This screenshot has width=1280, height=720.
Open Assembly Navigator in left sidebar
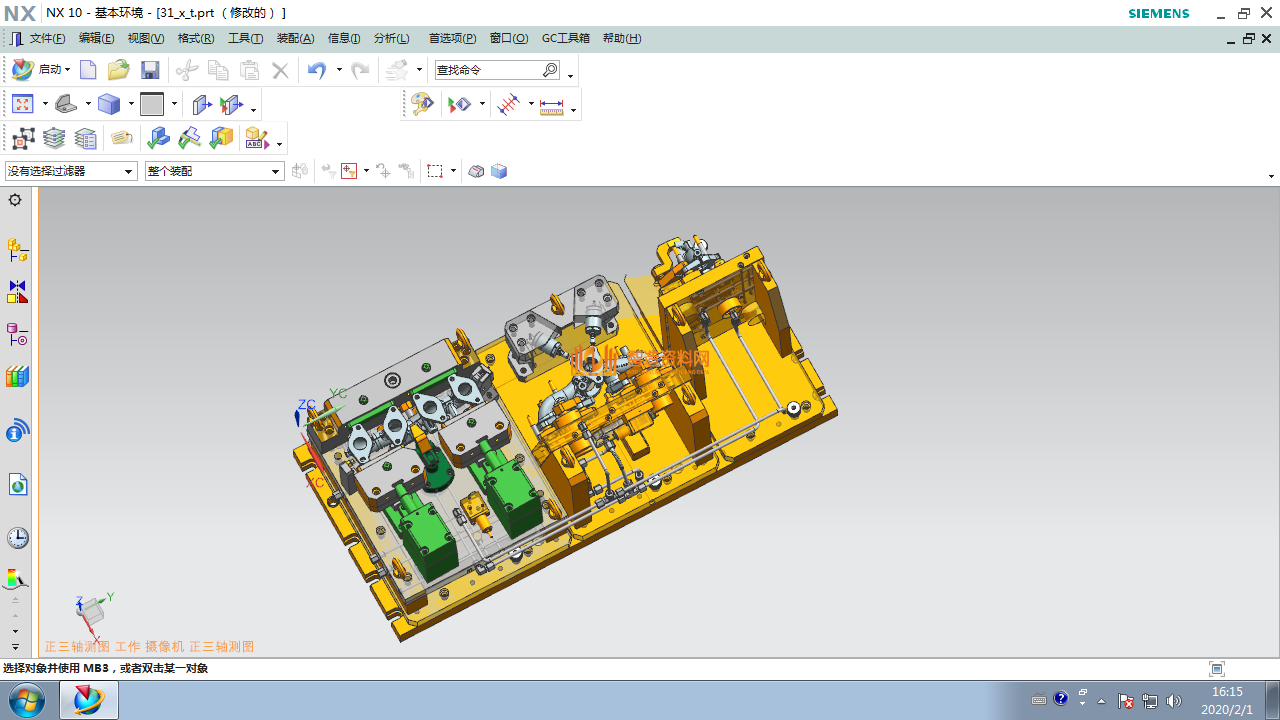pyautogui.click(x=17, y=249)
